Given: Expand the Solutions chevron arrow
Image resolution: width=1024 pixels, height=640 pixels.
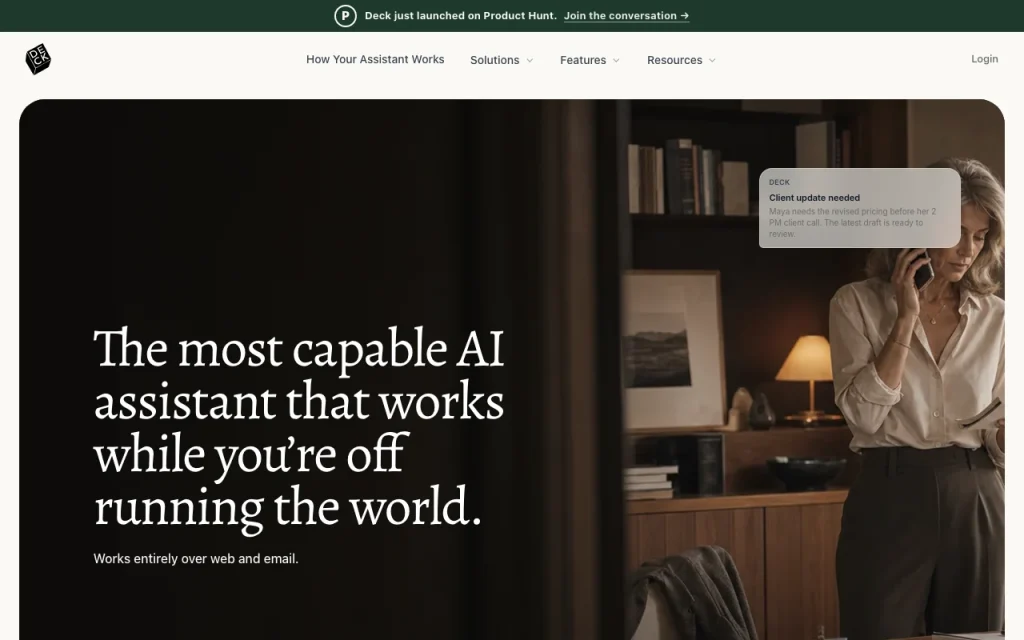Looking at the screenshot, I should click(x=530, y=60).
